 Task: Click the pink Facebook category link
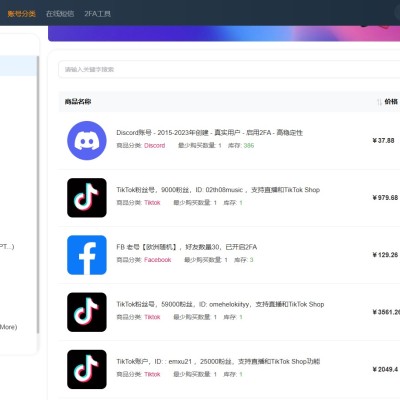click(157, 260)
